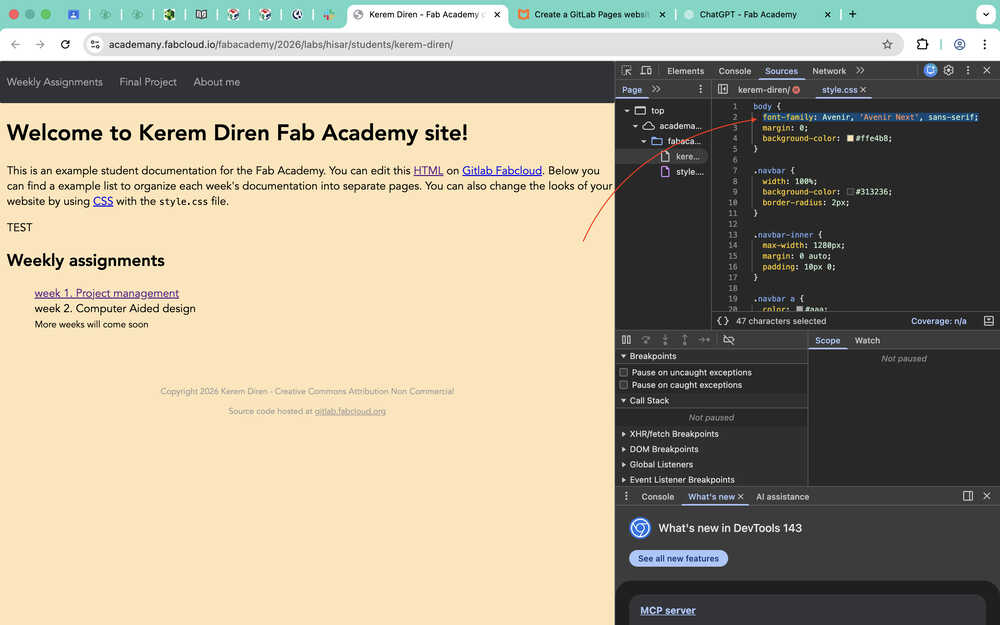Go back with the browser back arrow
This screenshot has height=625, width=1000.
(16, 44)
